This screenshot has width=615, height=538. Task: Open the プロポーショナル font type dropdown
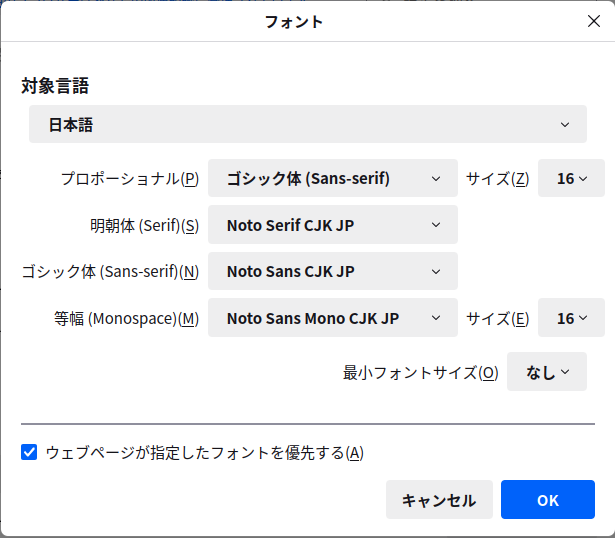click(332, 178)
